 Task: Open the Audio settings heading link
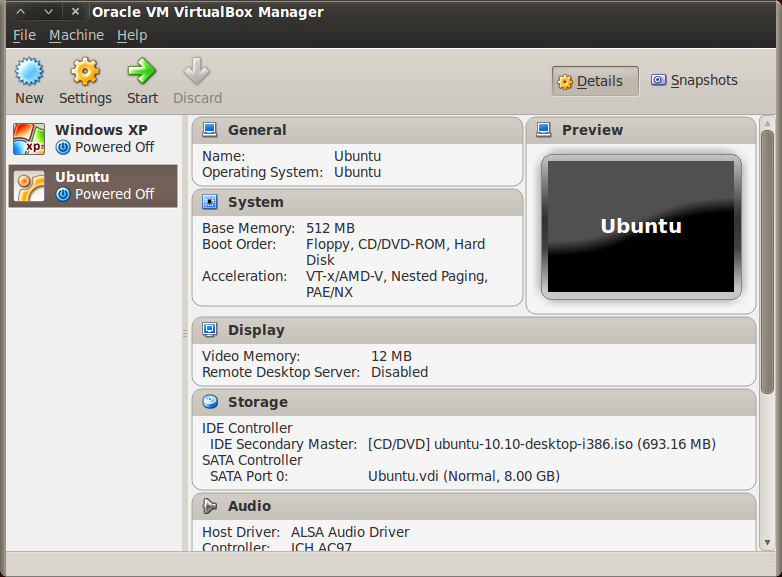click(249, 506)
